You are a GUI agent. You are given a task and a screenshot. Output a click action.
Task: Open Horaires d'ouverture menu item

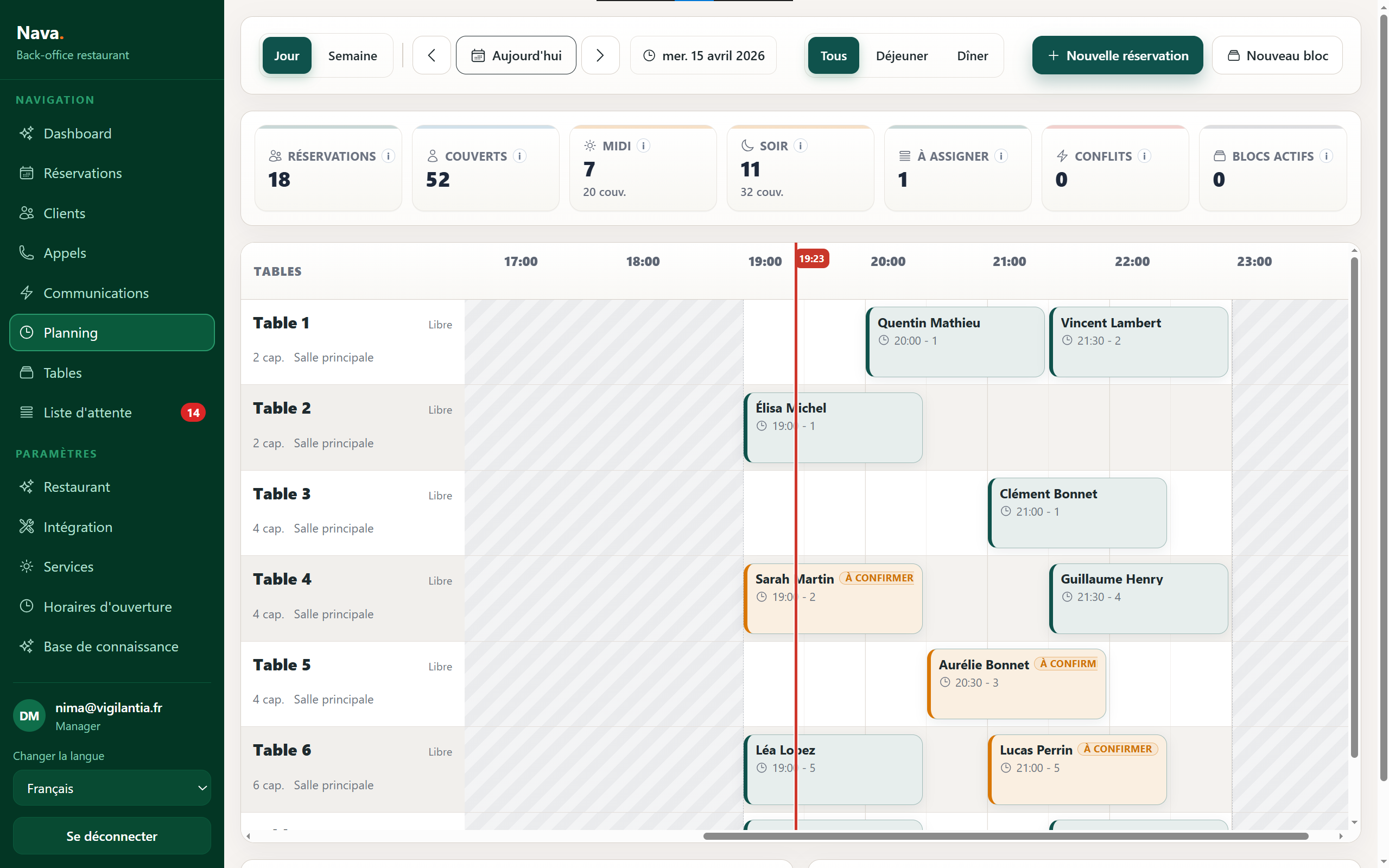(112, 606)
